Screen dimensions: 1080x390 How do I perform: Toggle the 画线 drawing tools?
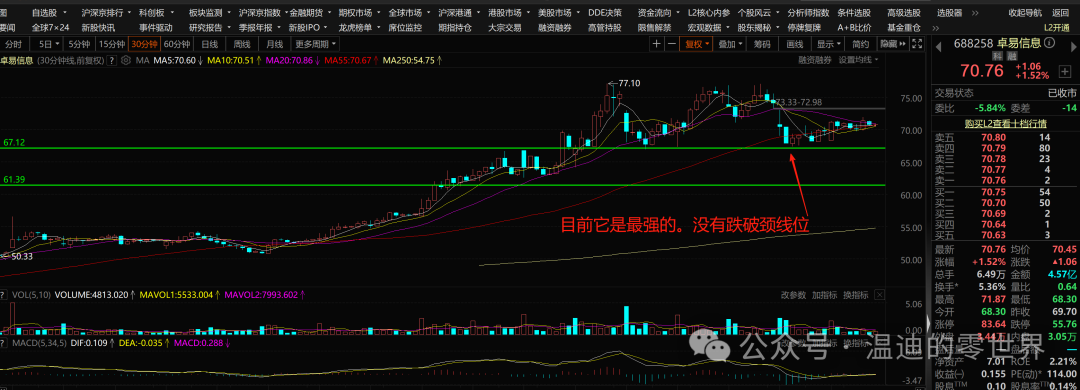795,44
